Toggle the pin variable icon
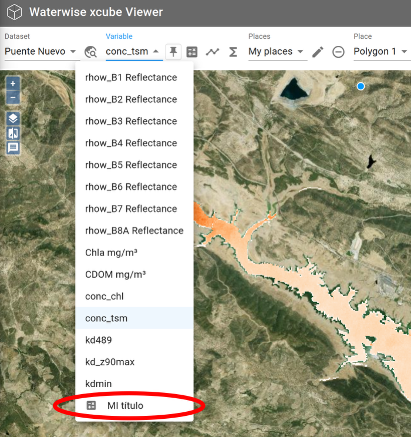The width and height of the screenshot is (412, 438). pos(173,52)
